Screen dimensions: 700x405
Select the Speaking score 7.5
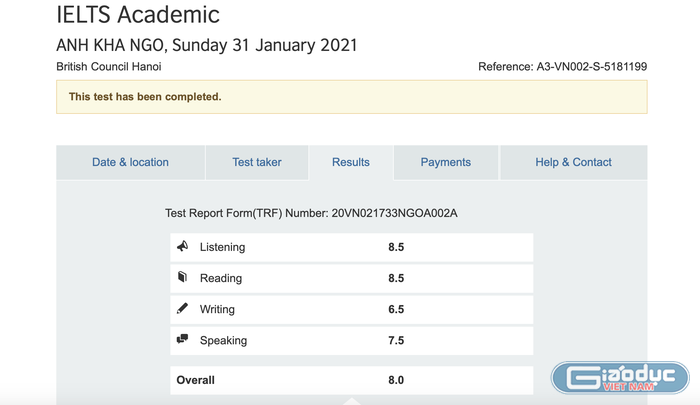(x=396, y=341)
